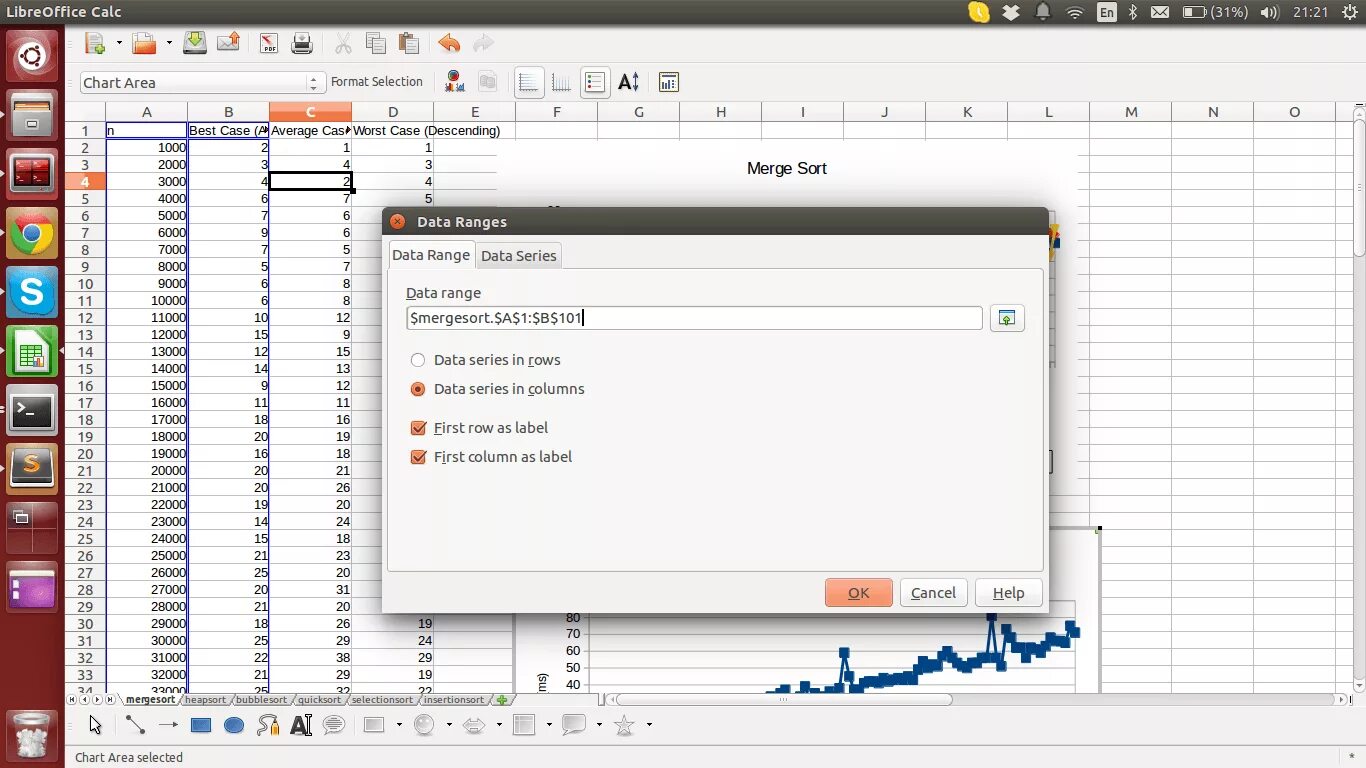Select the Text tool

(x=301, y=725)
